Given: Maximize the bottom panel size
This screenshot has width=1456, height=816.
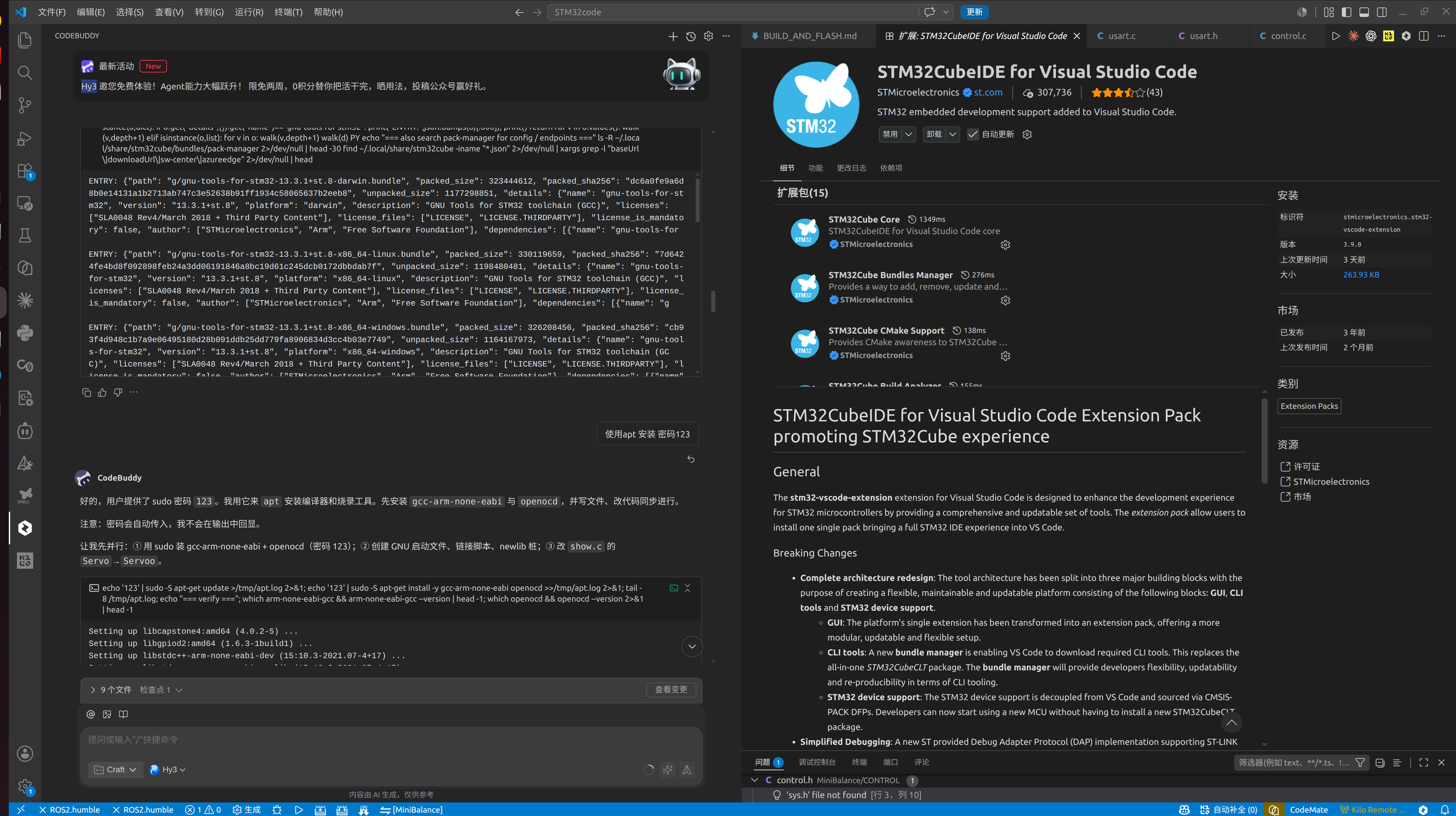Looking at the screenshot, I should click(x=1424, y=763).
